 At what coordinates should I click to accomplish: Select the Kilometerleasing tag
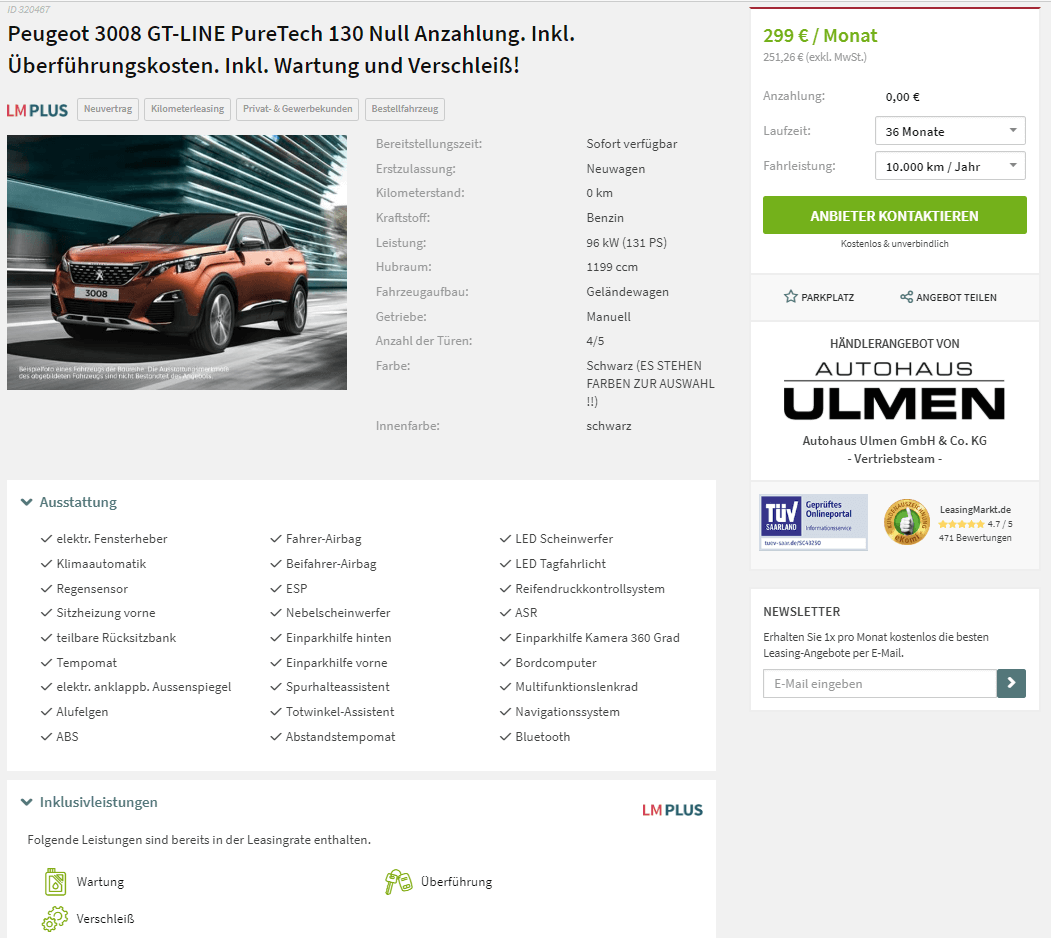(x=188, y=109)
